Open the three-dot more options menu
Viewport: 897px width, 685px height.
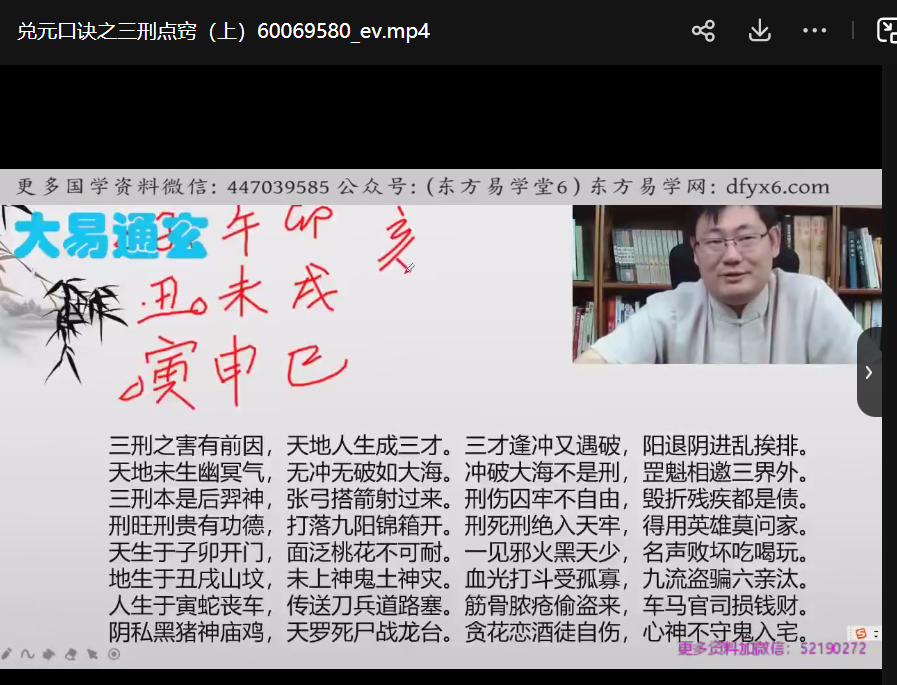(814, 31)
